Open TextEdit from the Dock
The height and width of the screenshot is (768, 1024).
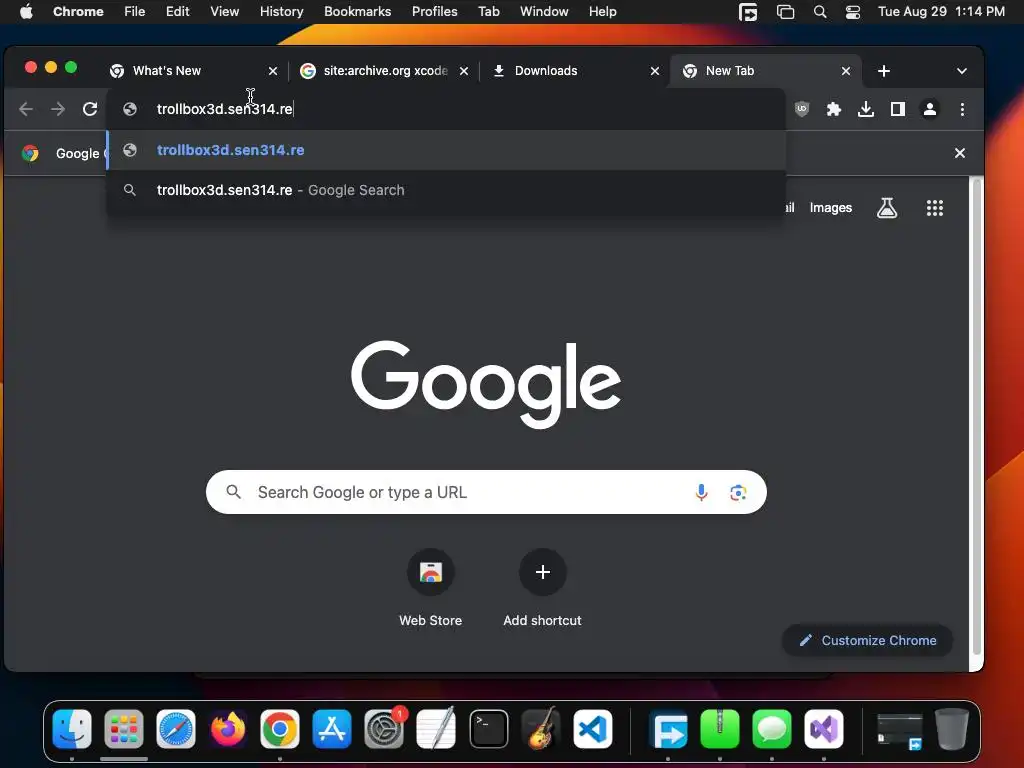point(436,729)
